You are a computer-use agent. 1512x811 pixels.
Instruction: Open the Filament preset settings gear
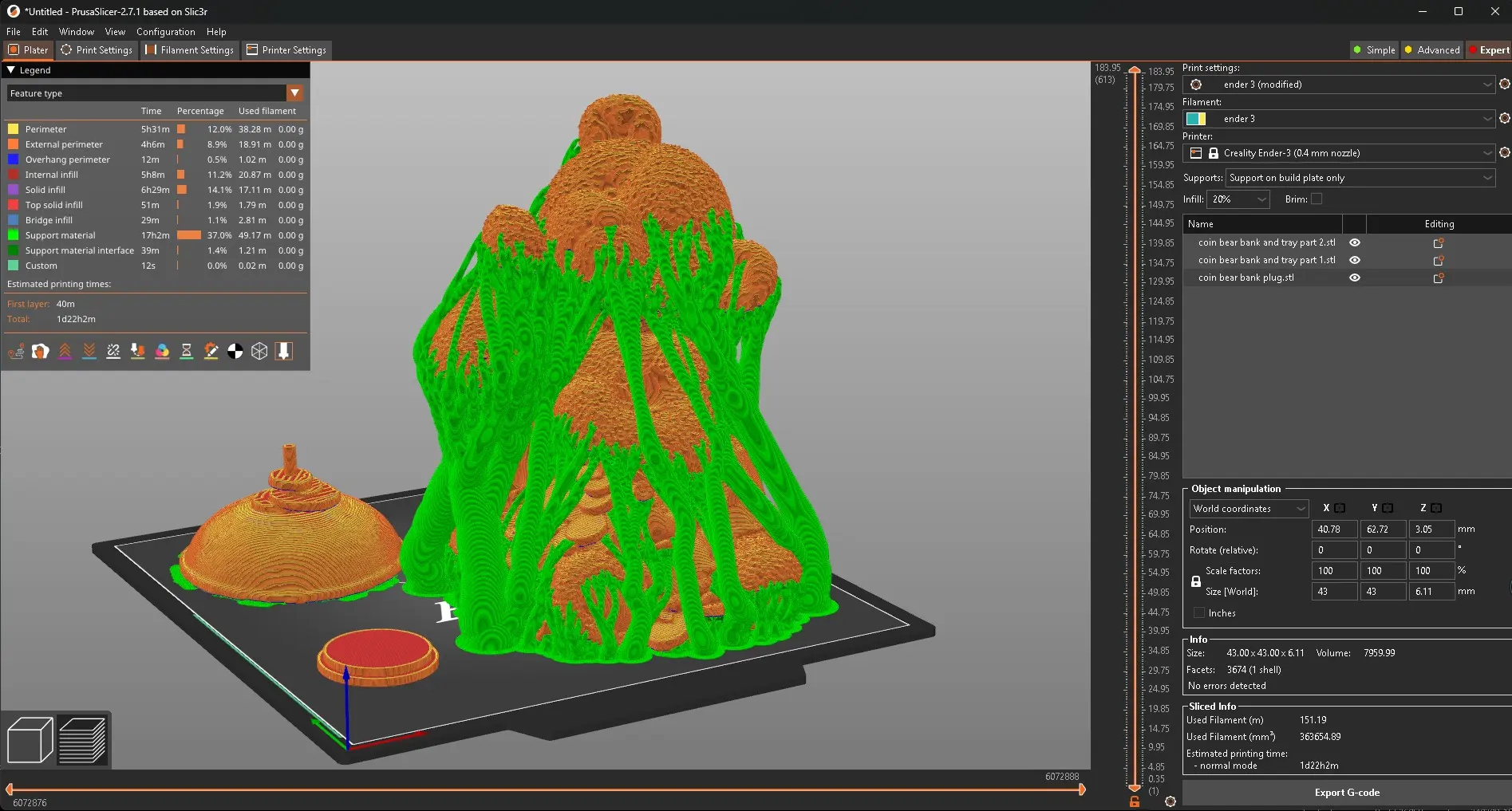(1504, 119)
